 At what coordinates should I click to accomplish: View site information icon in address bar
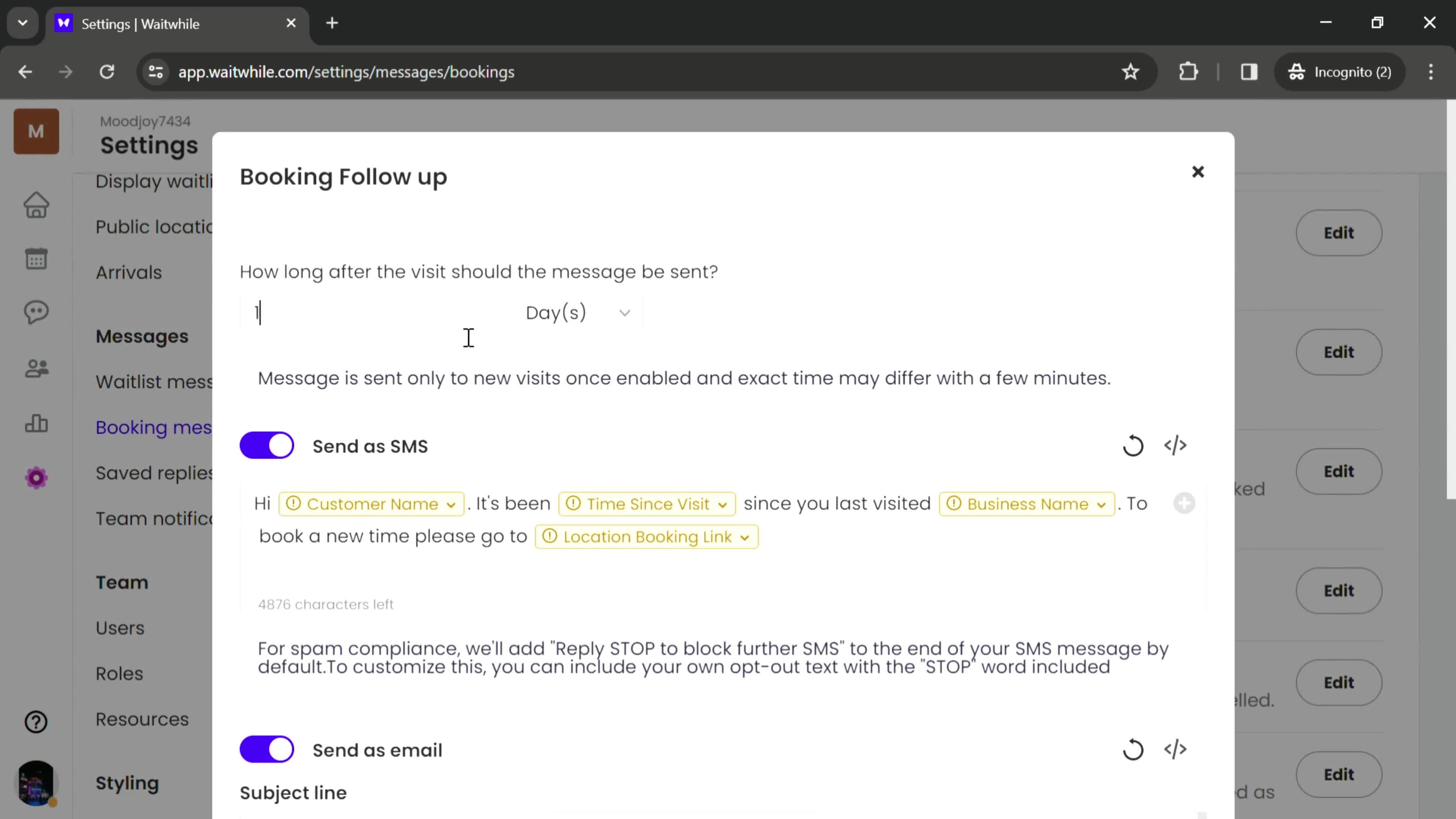pyautogui.click(x=156, y=72)
